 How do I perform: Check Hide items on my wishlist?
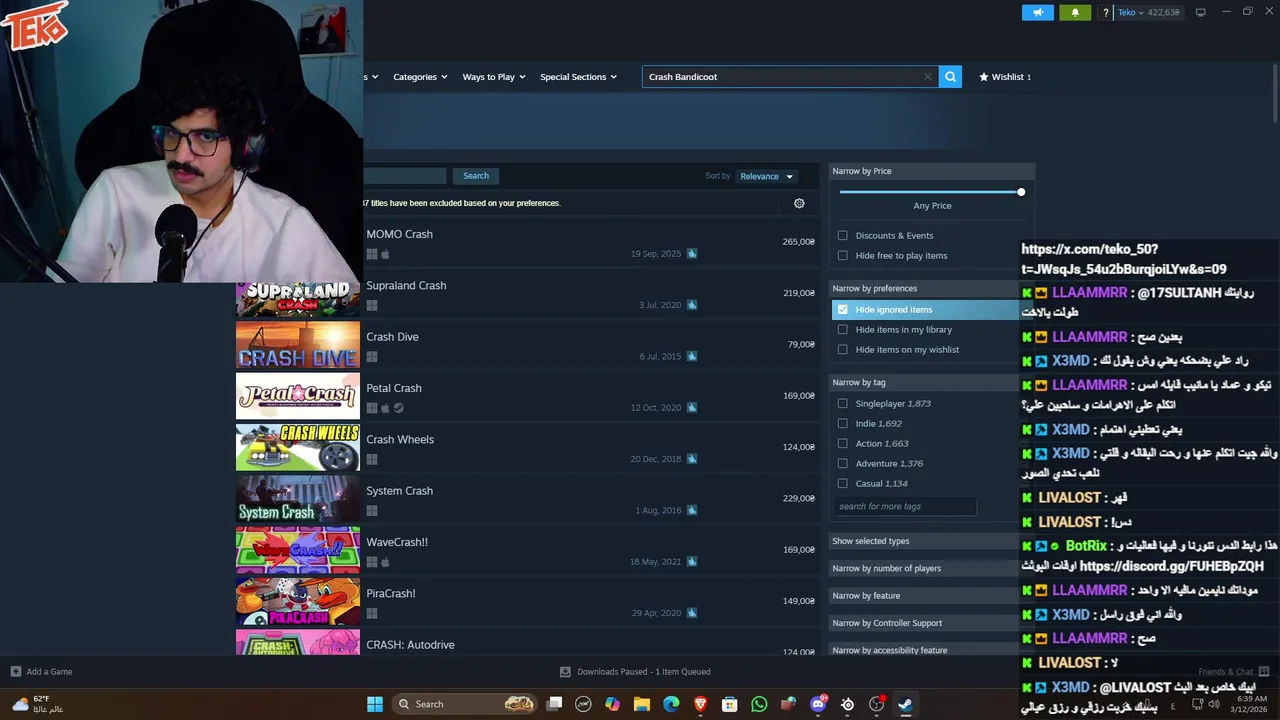tap(842, 350)
